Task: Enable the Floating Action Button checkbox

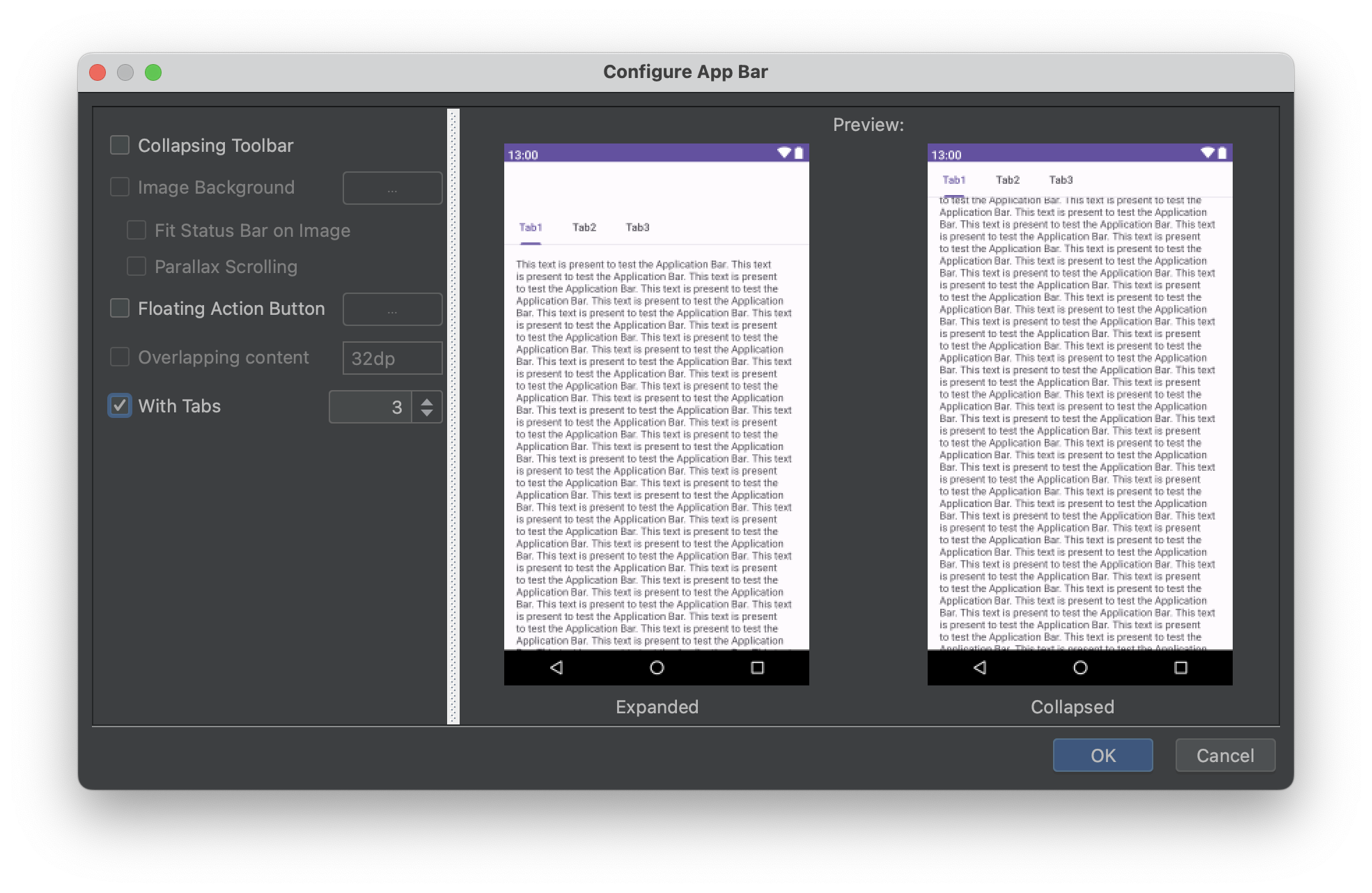Action: coord(120,308)
